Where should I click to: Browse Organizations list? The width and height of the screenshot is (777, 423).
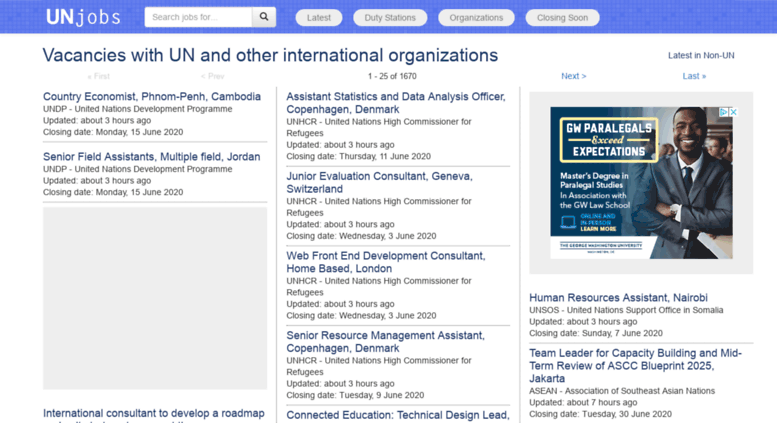pyautogui.click(x=476, y=17)
